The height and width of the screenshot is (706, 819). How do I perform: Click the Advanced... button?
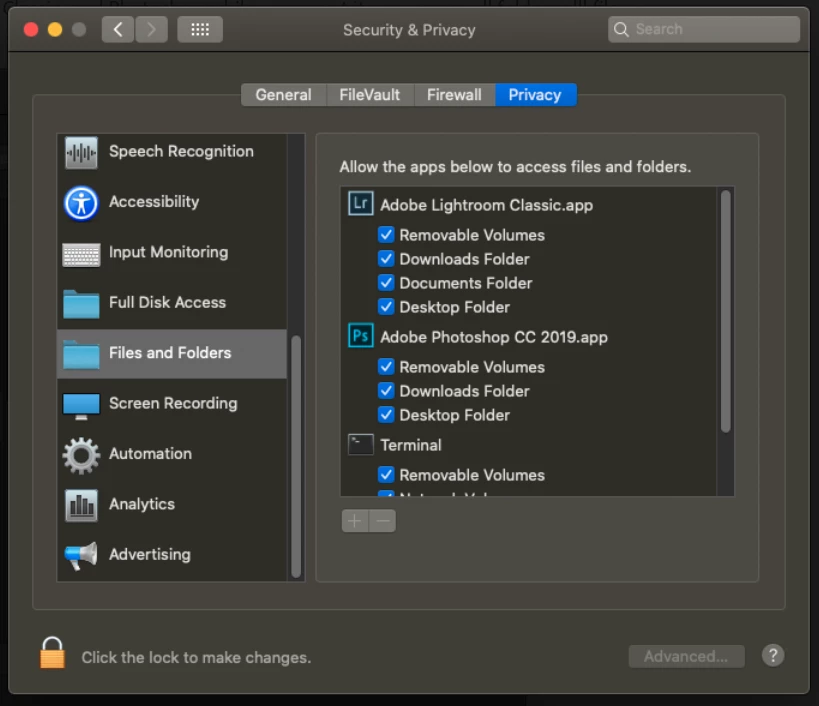coord(686,656)
